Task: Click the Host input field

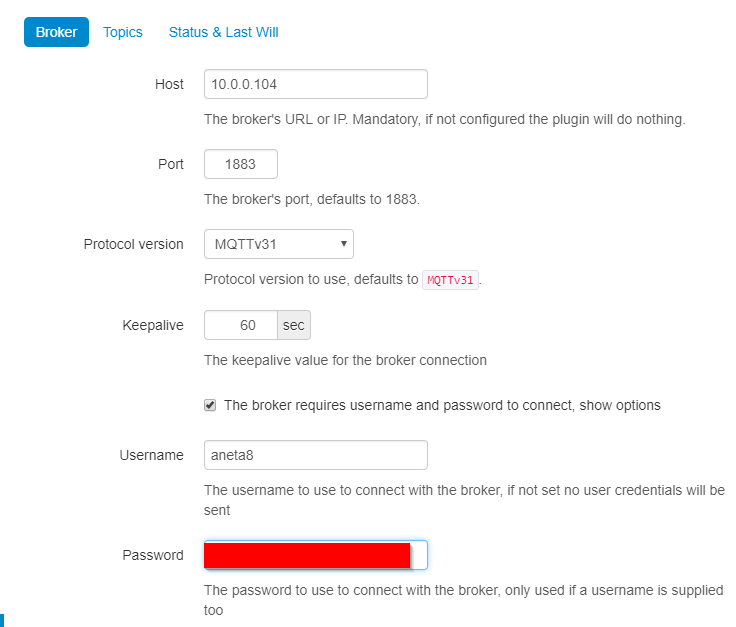Action: coord(315,84)
